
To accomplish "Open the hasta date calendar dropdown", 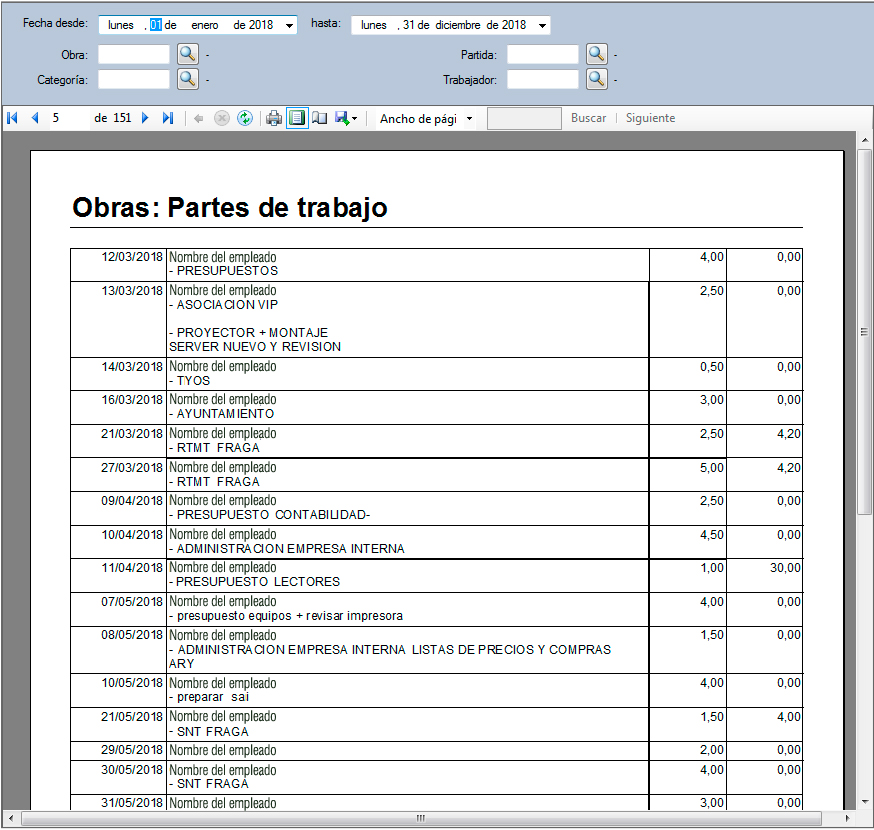I will 542,26.
